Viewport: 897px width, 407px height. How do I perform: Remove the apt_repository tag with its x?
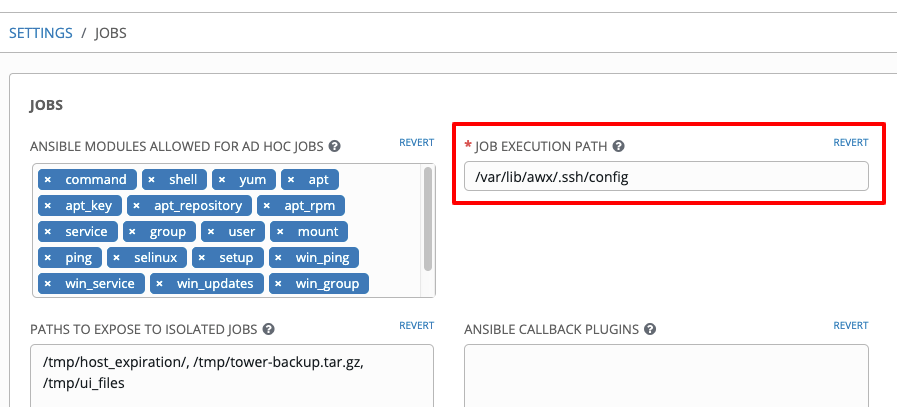137,206
